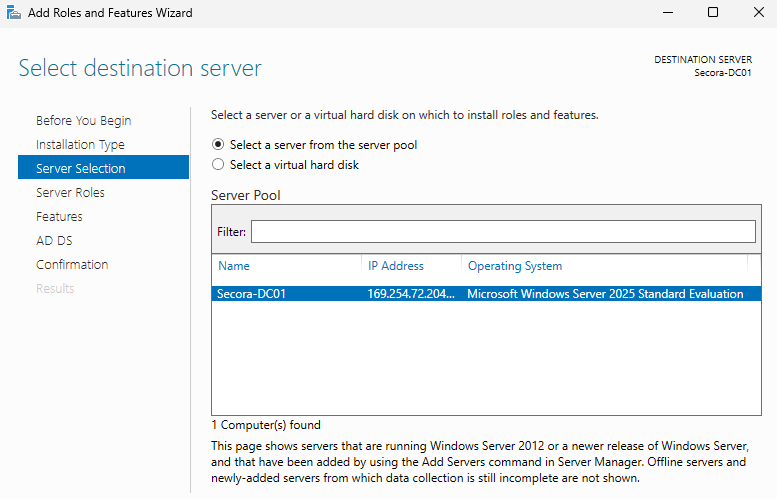The height and width of the screenshot is (499, 777).
Task: Navigate to the Features step
Action: tap(59, 217)
